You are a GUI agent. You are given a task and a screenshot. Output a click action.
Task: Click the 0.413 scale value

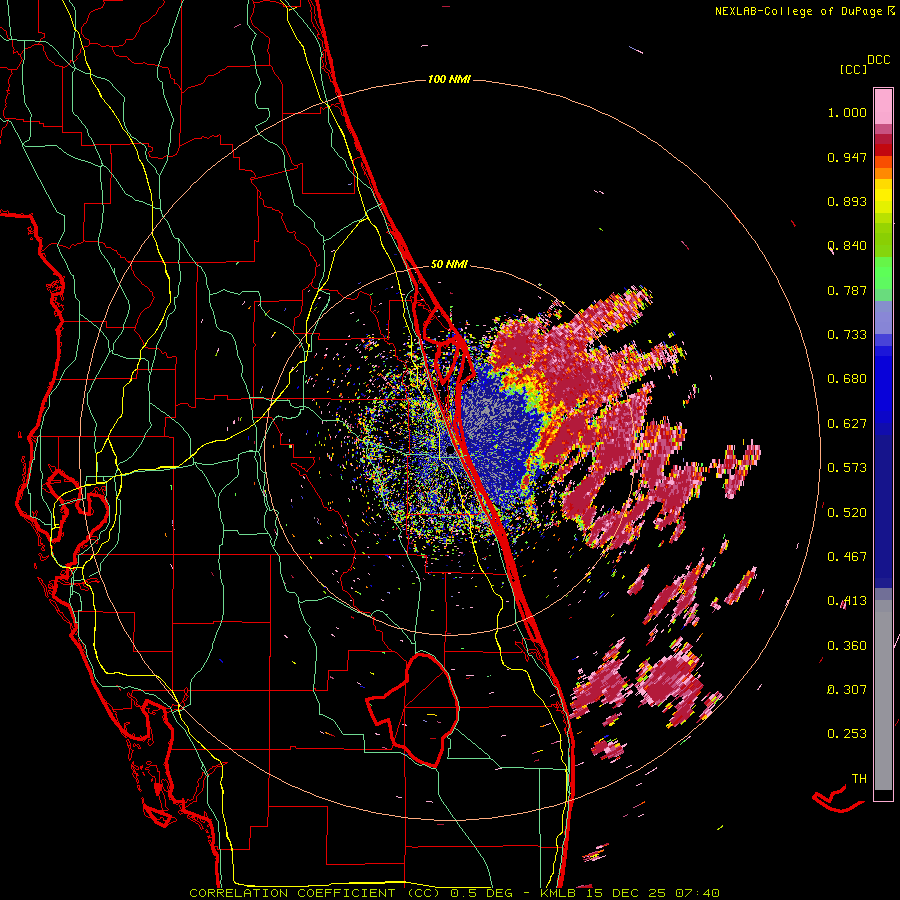[847, 601]
